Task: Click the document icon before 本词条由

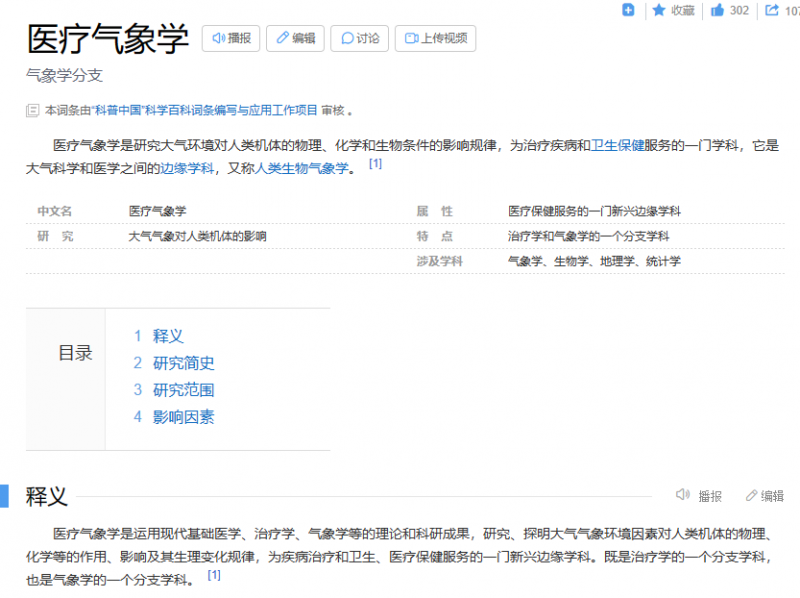Action: click(33, 110)
